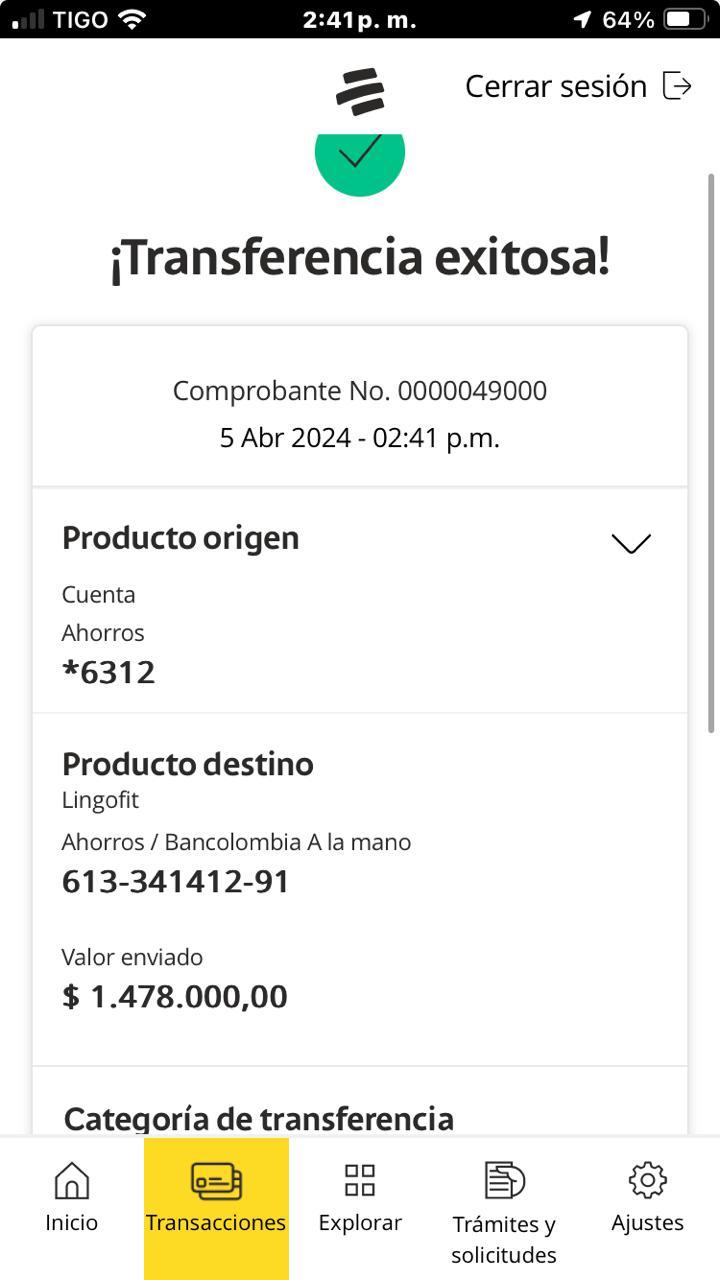
Task: Tap the Transacciones card icon
Action: pyautogui.click(x=216, y=1180)
